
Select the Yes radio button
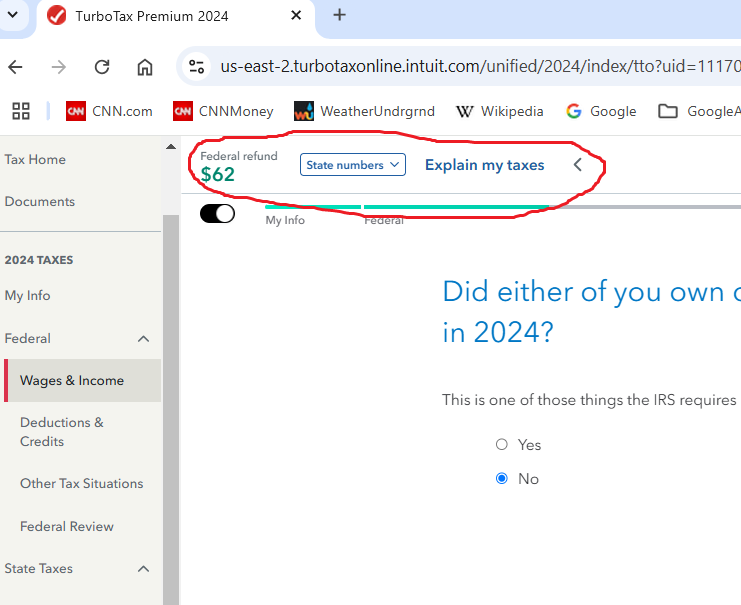click(502, 444)
